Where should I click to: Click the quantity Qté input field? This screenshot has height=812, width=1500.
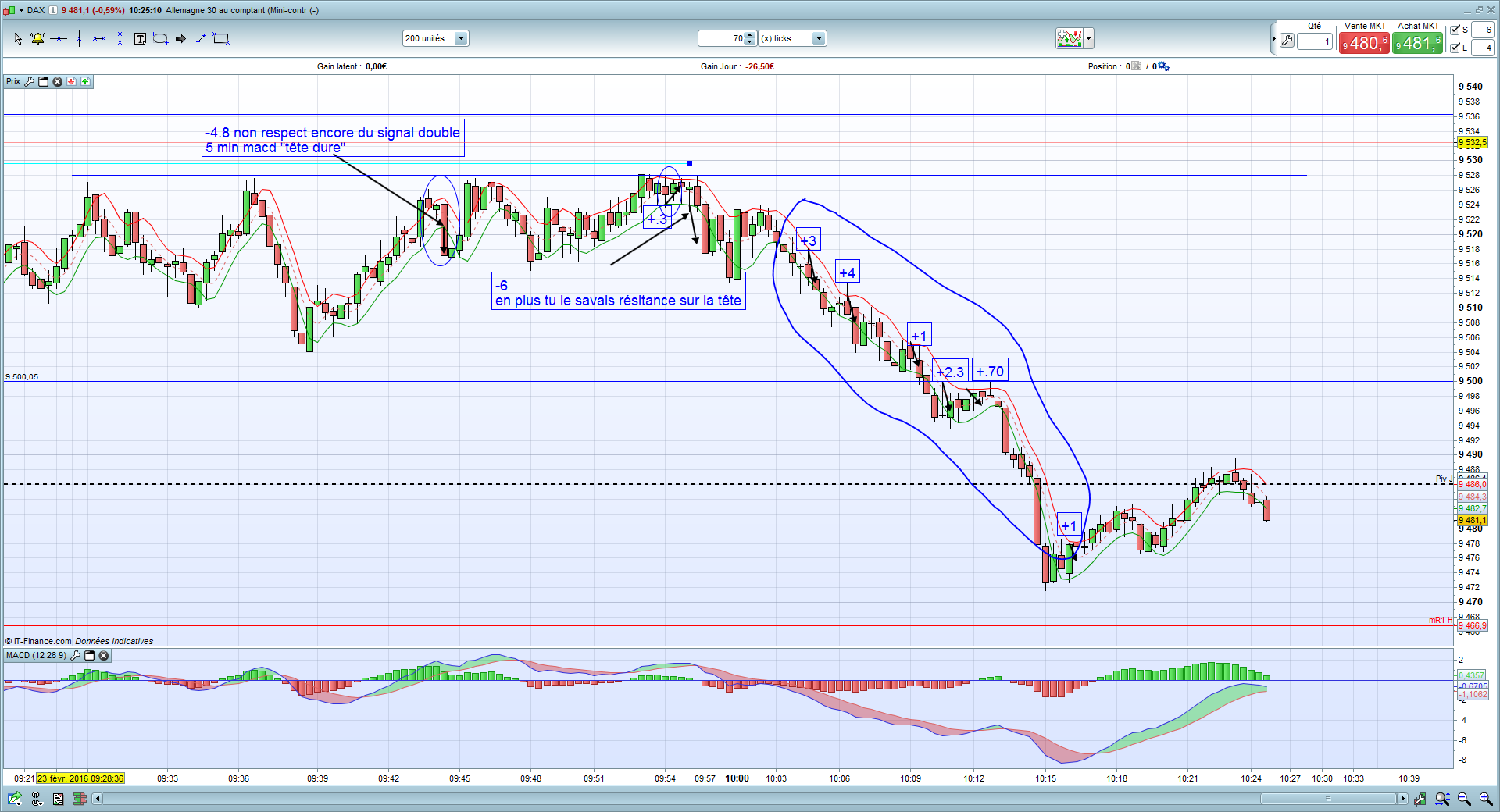pos(1315,41)
